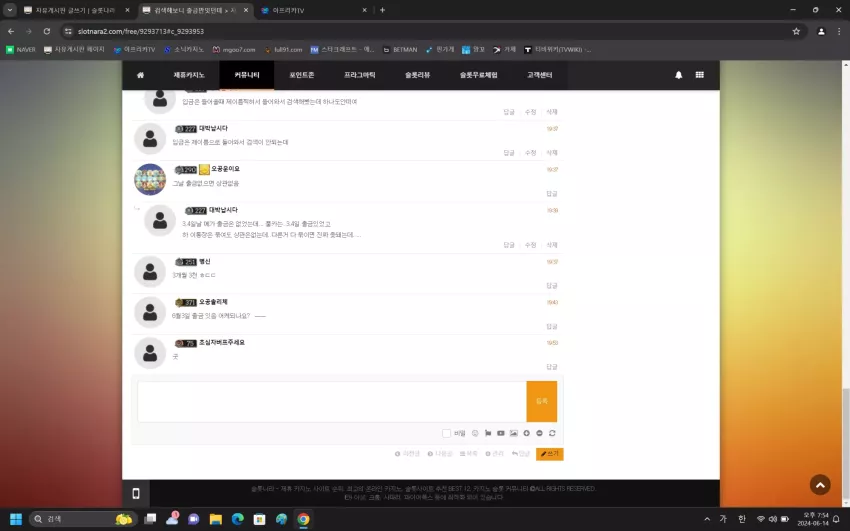The height and width of the screenshot is (531, 850).
Task: Delete 대박납시다's comment about 3,4일날 출금
Action: [552, 245]
